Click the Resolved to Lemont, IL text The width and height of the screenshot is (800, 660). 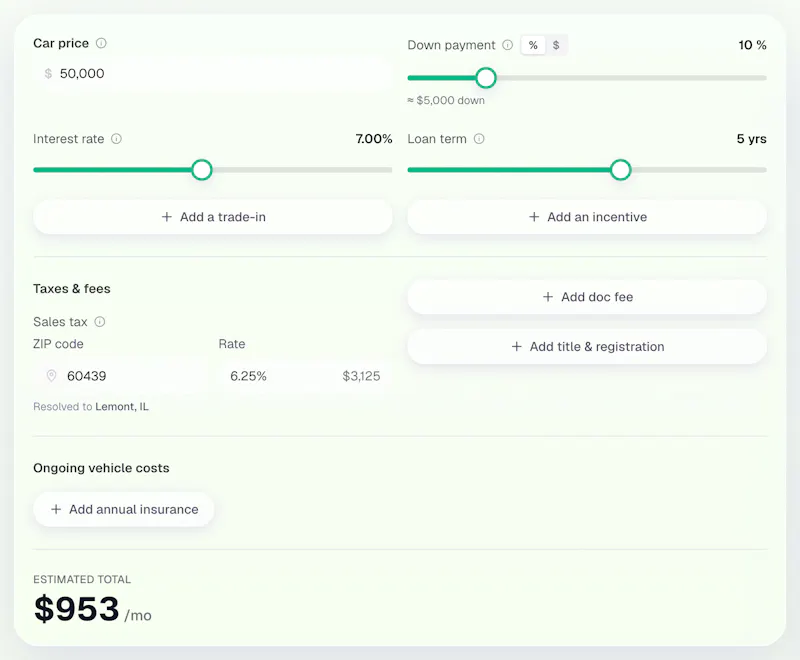[91, 407]
